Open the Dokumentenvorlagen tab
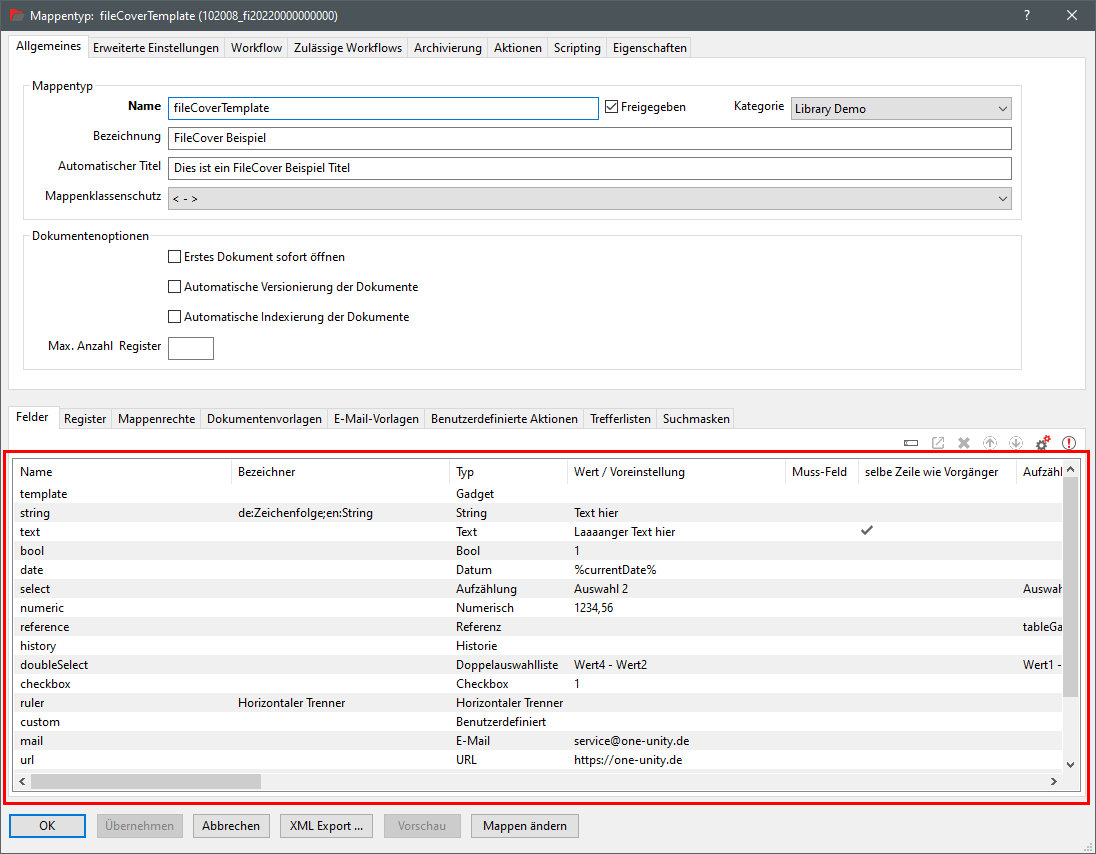 point(264,419)
